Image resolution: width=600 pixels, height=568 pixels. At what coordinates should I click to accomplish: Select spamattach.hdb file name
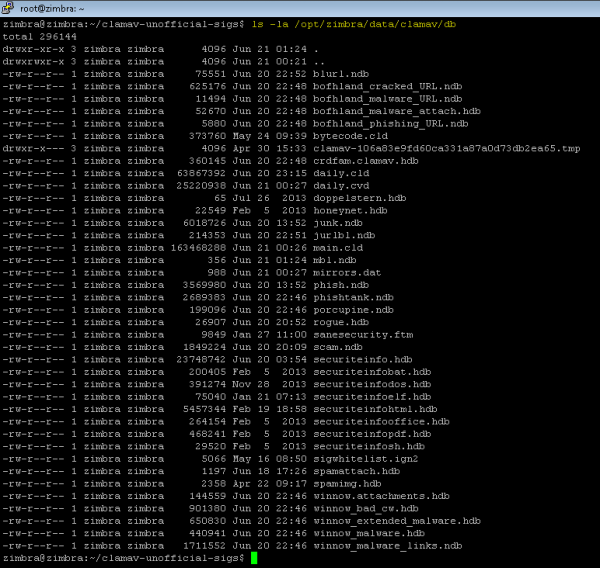point(357,471)
